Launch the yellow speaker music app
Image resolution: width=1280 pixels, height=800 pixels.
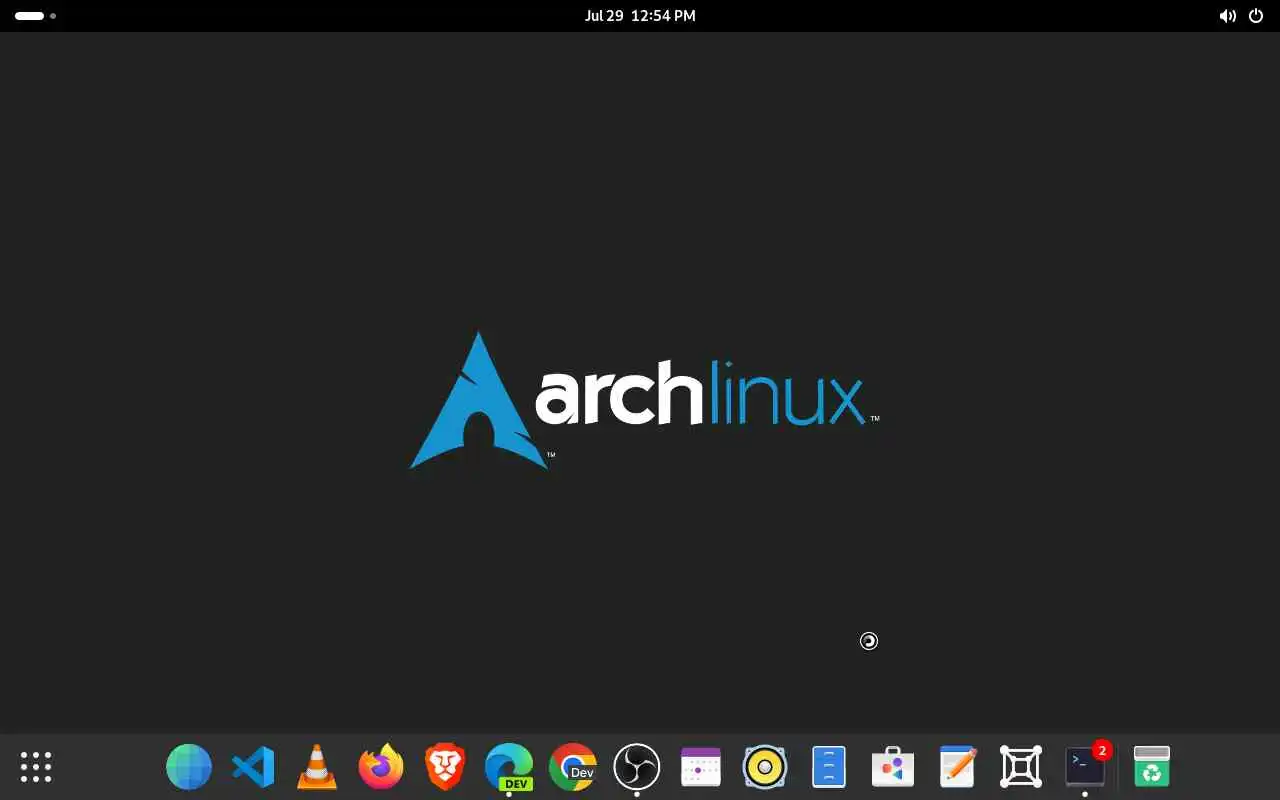pyautogui.click(x=765, y=767)
